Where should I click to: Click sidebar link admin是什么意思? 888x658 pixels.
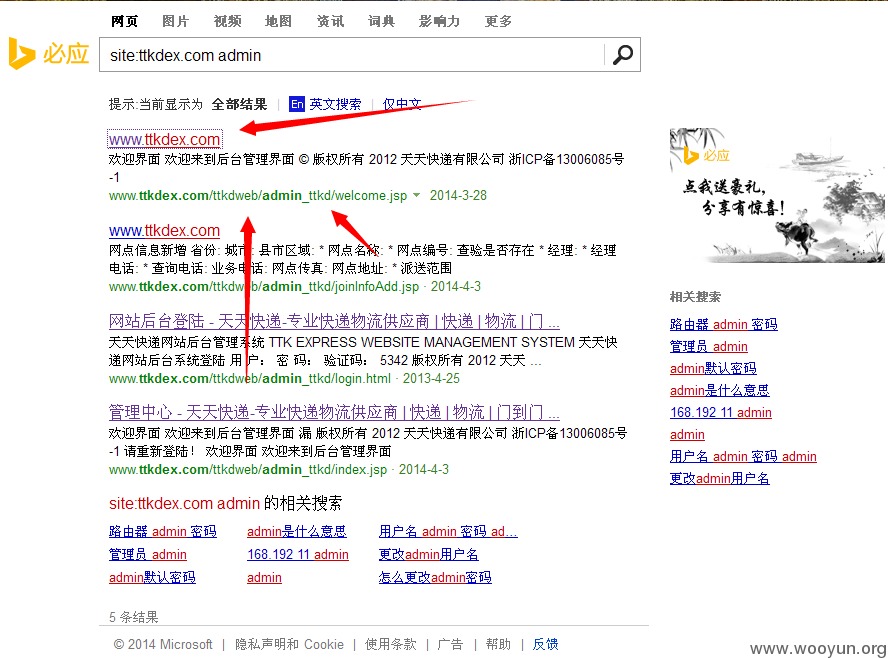click(719, 390)
